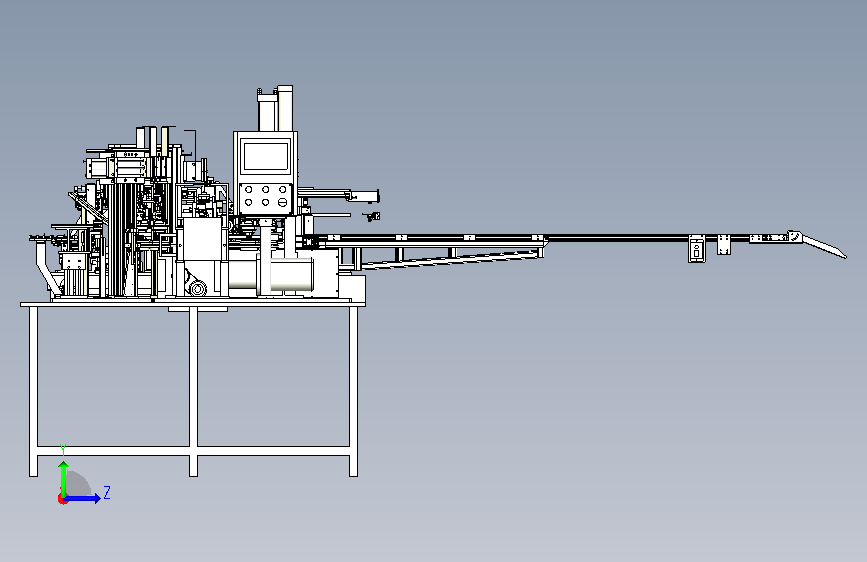This screenshot has width=867, height=562.
Task: Click the 'Z' axis label text
Action: (x=107, y=492)
